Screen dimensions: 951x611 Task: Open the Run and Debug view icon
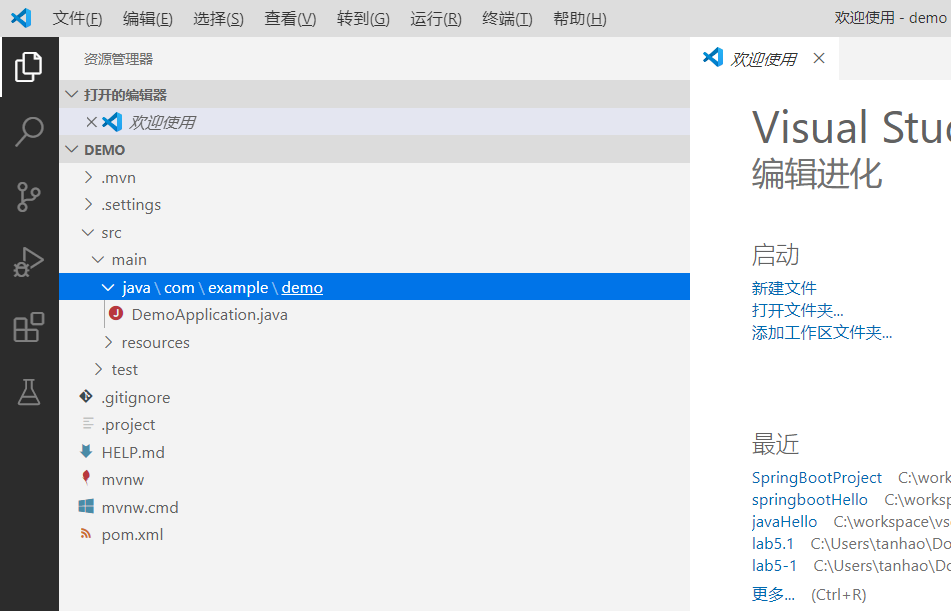[x=29, y=262]
